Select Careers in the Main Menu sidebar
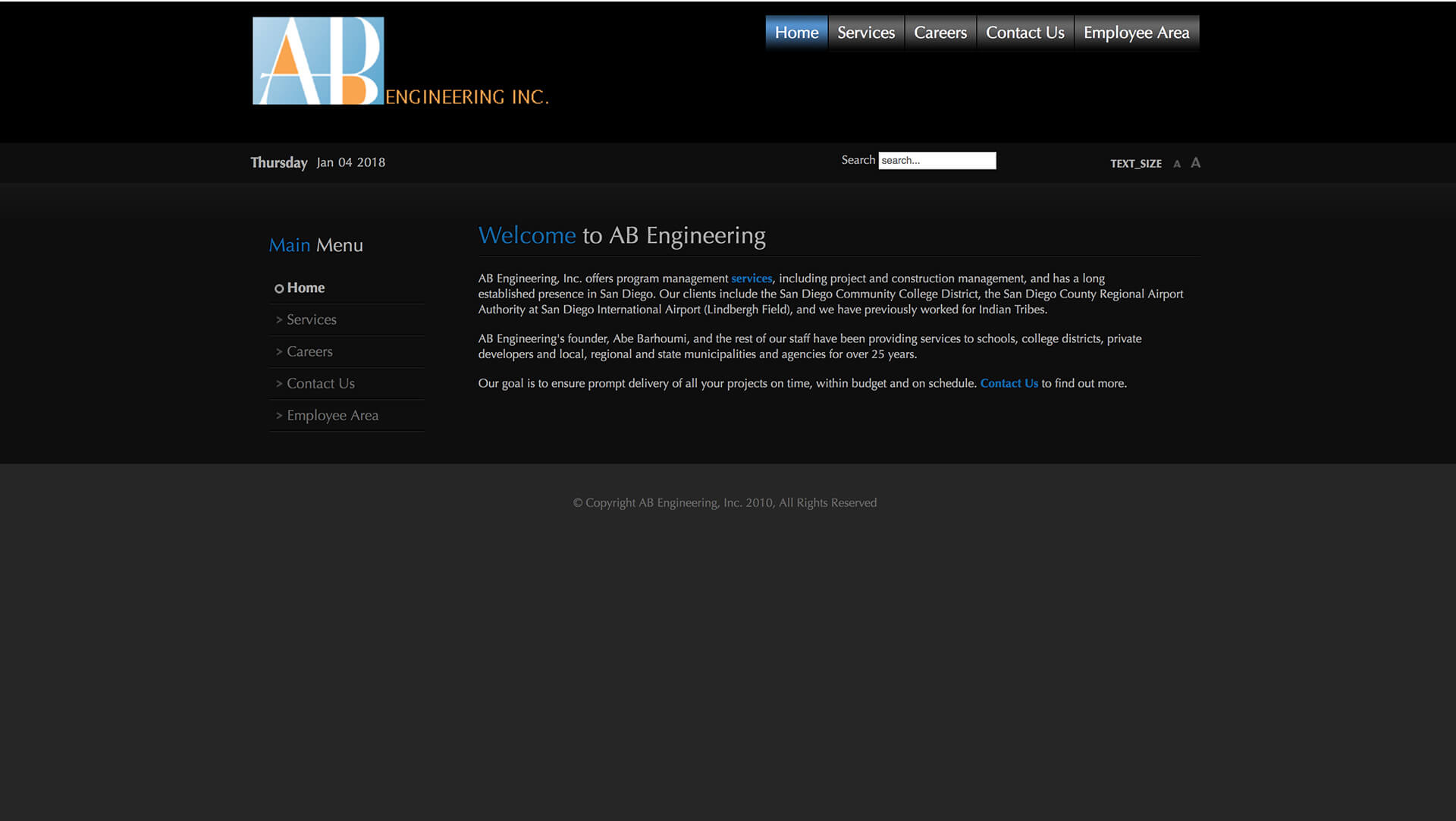The height and width of the screenshot is (821, 1456). coord(309,351)
